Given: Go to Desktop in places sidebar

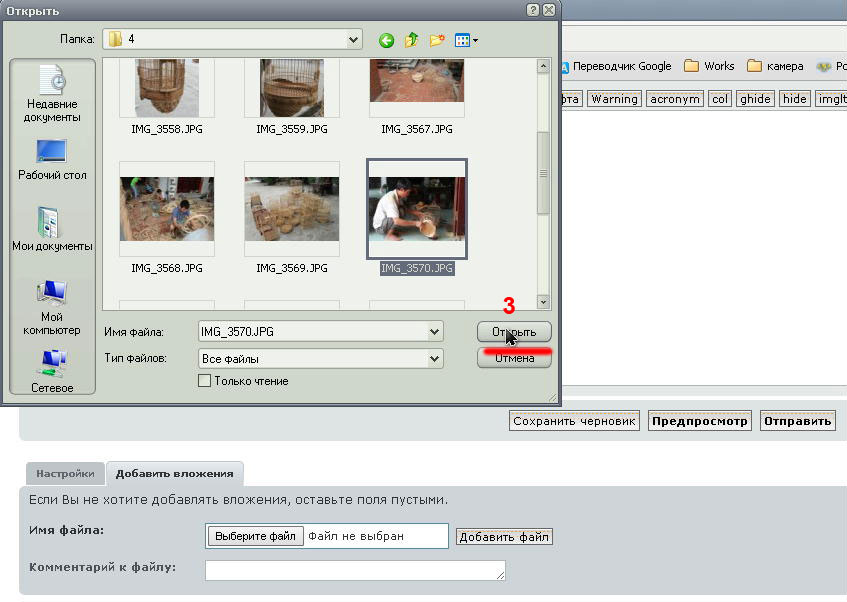Looking at the screenshot, I should (x=51, y=160).
